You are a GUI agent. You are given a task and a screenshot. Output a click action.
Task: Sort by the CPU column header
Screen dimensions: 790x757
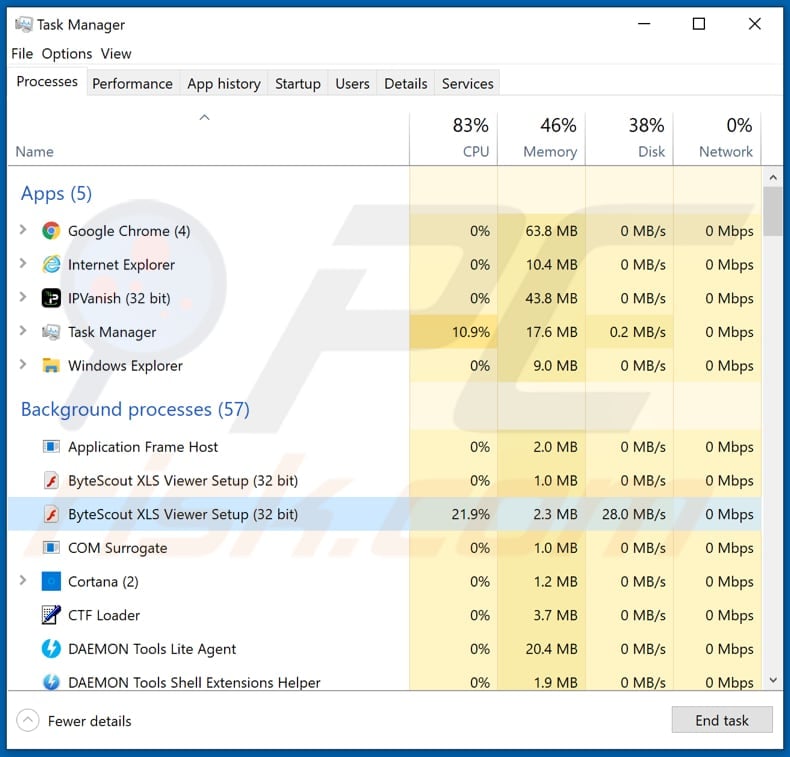pos(453,139)
